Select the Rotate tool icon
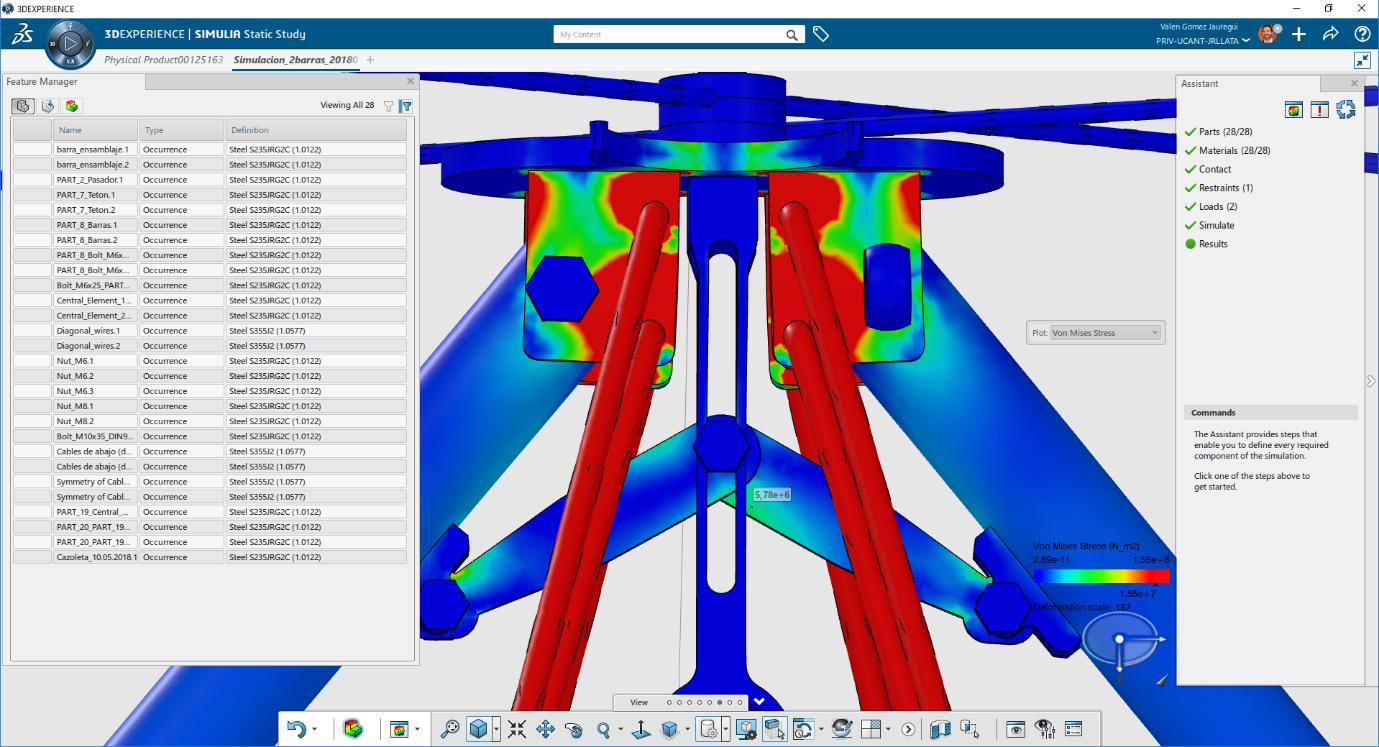 [574, 730]
